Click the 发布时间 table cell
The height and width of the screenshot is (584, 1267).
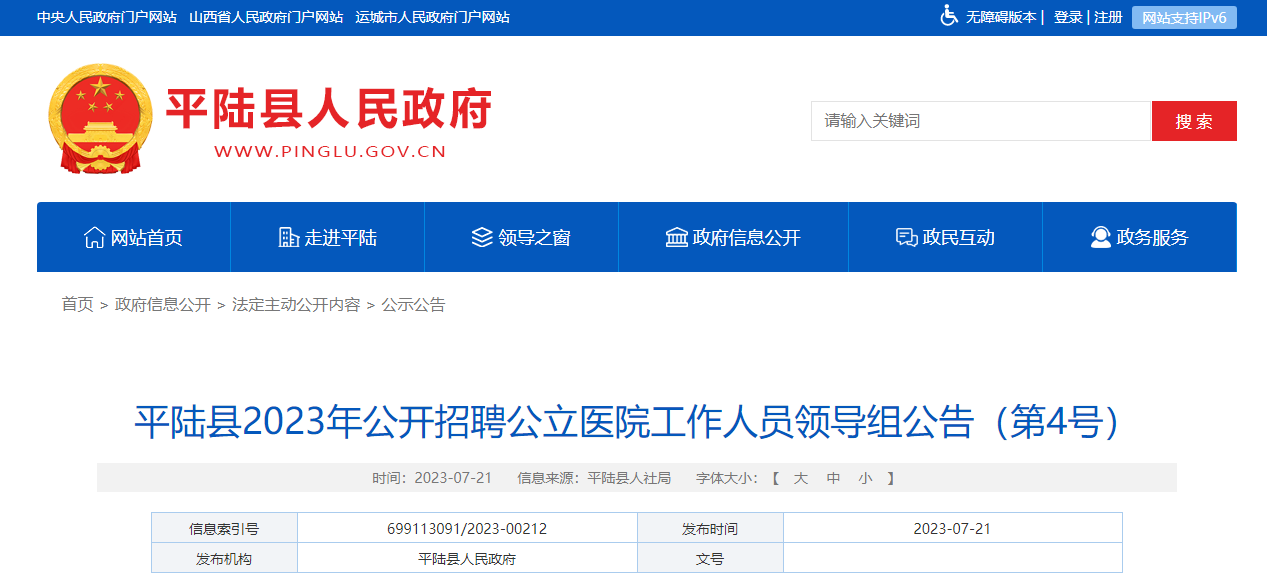710,529
